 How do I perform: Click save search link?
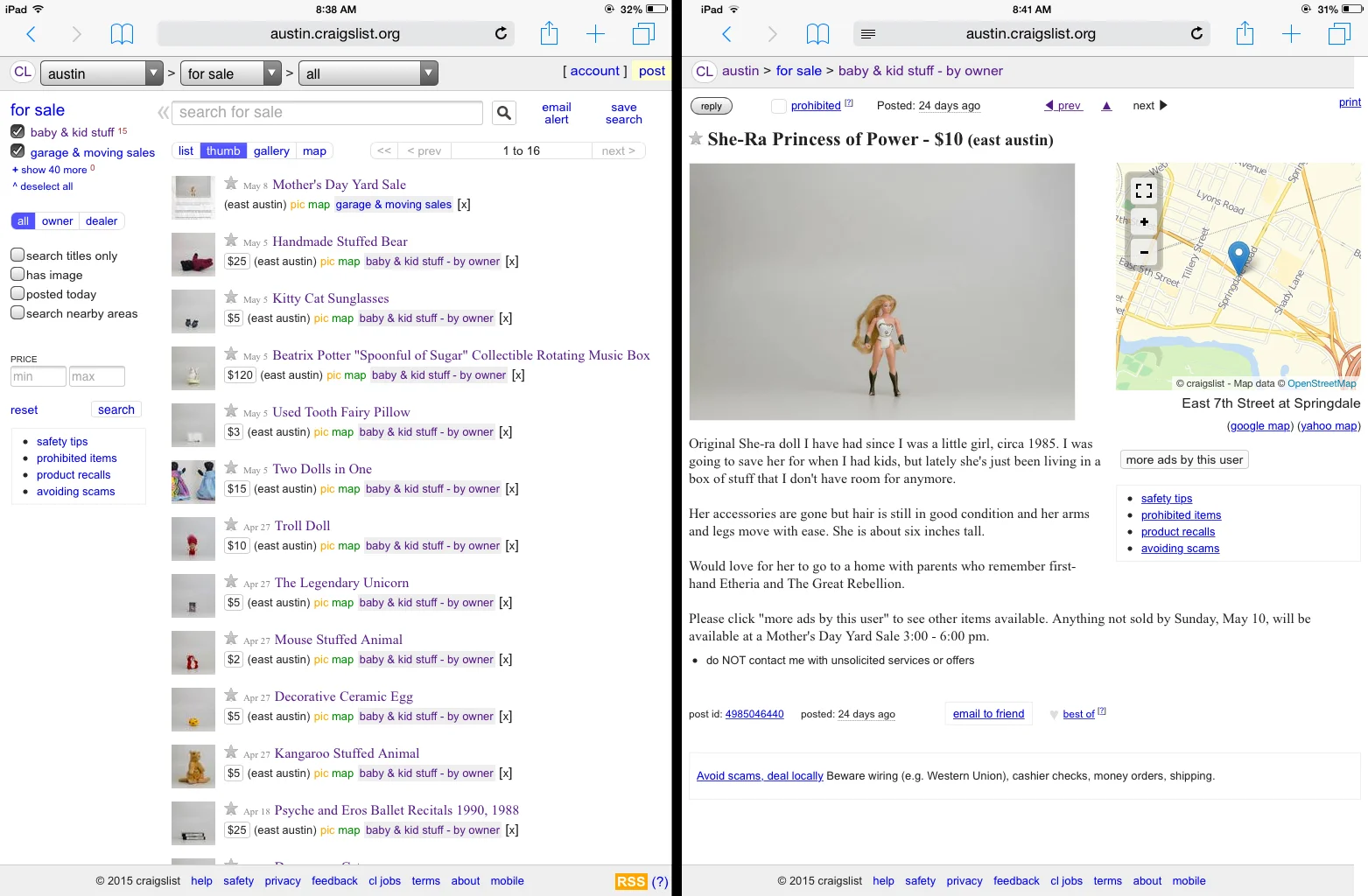click(624, 113)
